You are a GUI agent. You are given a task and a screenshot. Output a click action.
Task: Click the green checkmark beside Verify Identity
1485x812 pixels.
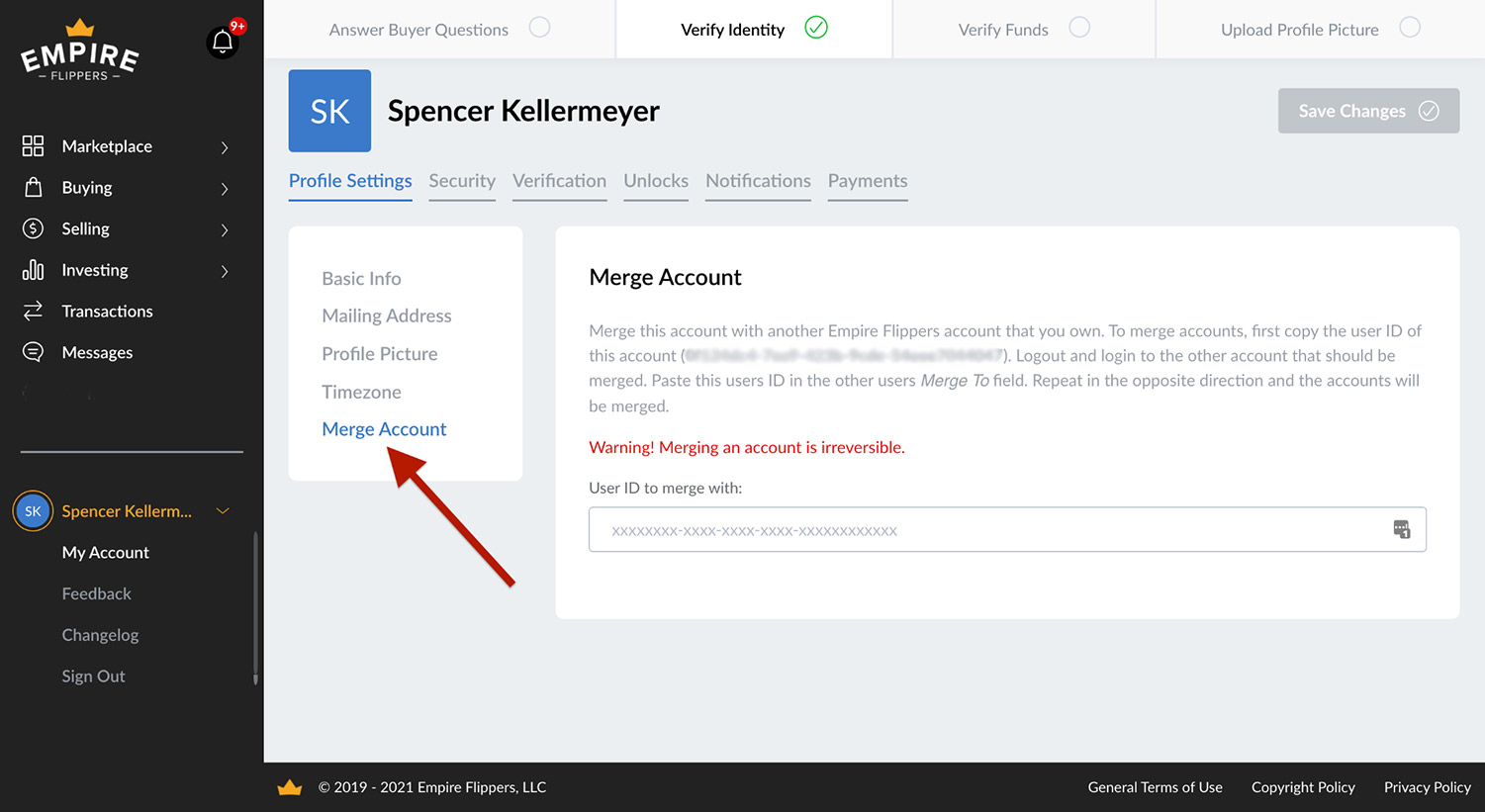tap(816, 28)
